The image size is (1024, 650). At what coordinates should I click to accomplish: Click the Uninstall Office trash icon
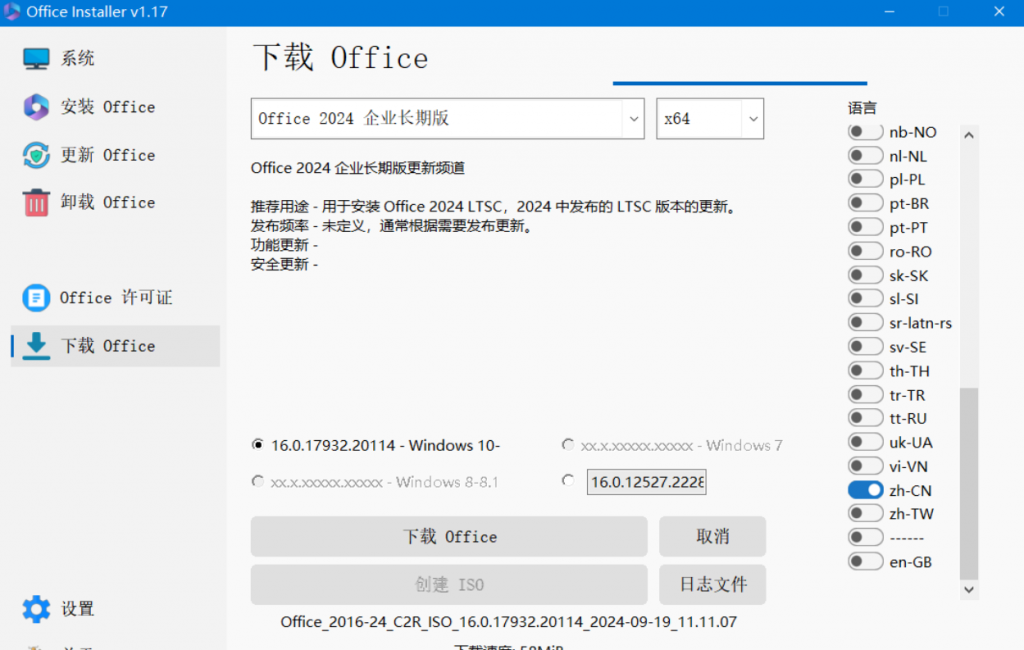pyautogui.click(x=36, y=203)
